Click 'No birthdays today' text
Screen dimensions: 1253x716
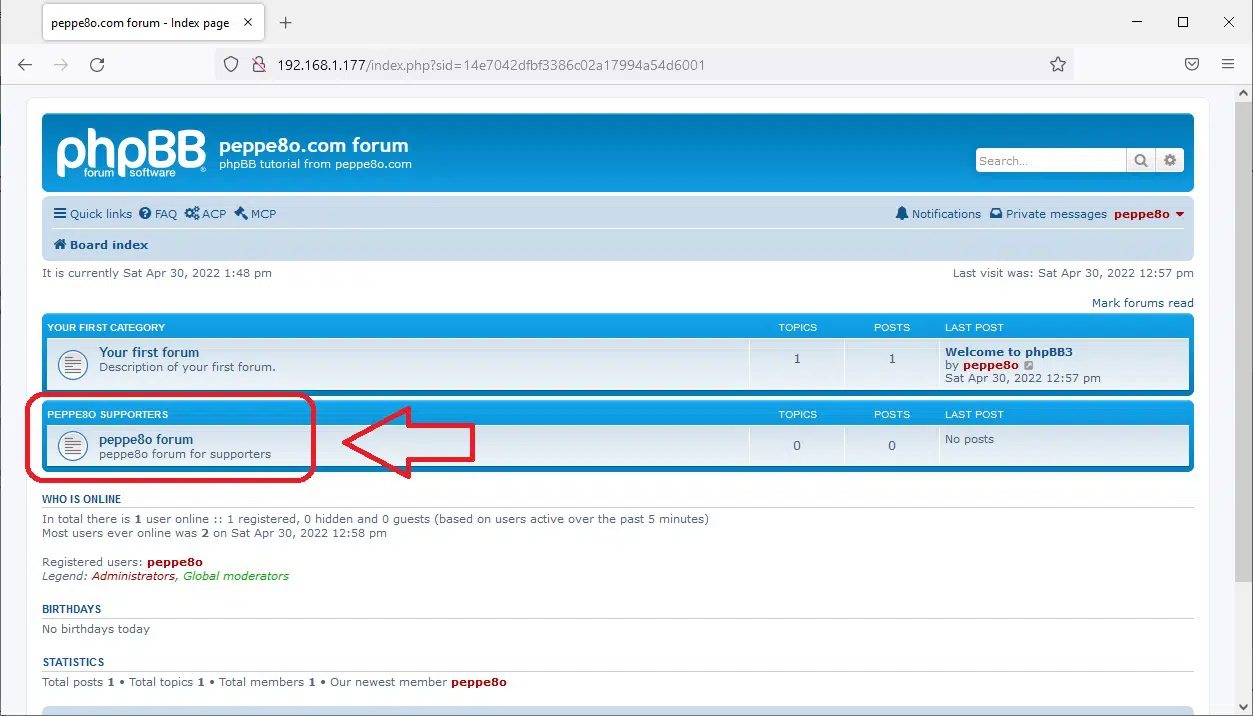pos(96,629)
